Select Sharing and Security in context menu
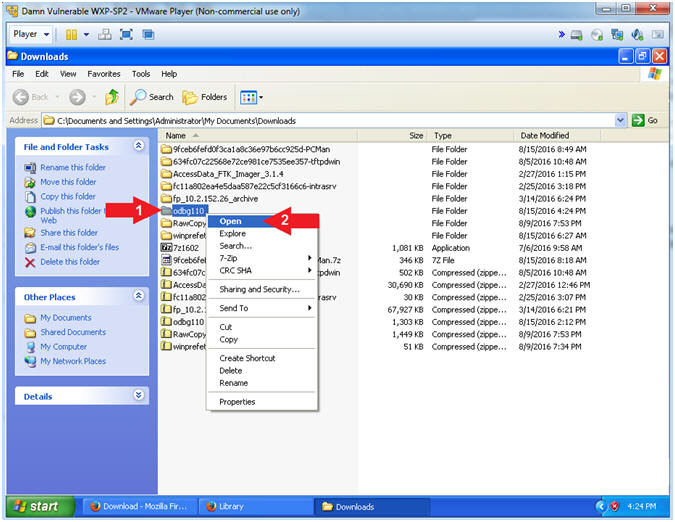The height and width of the screenshot is (522, 675). [262, 289]
